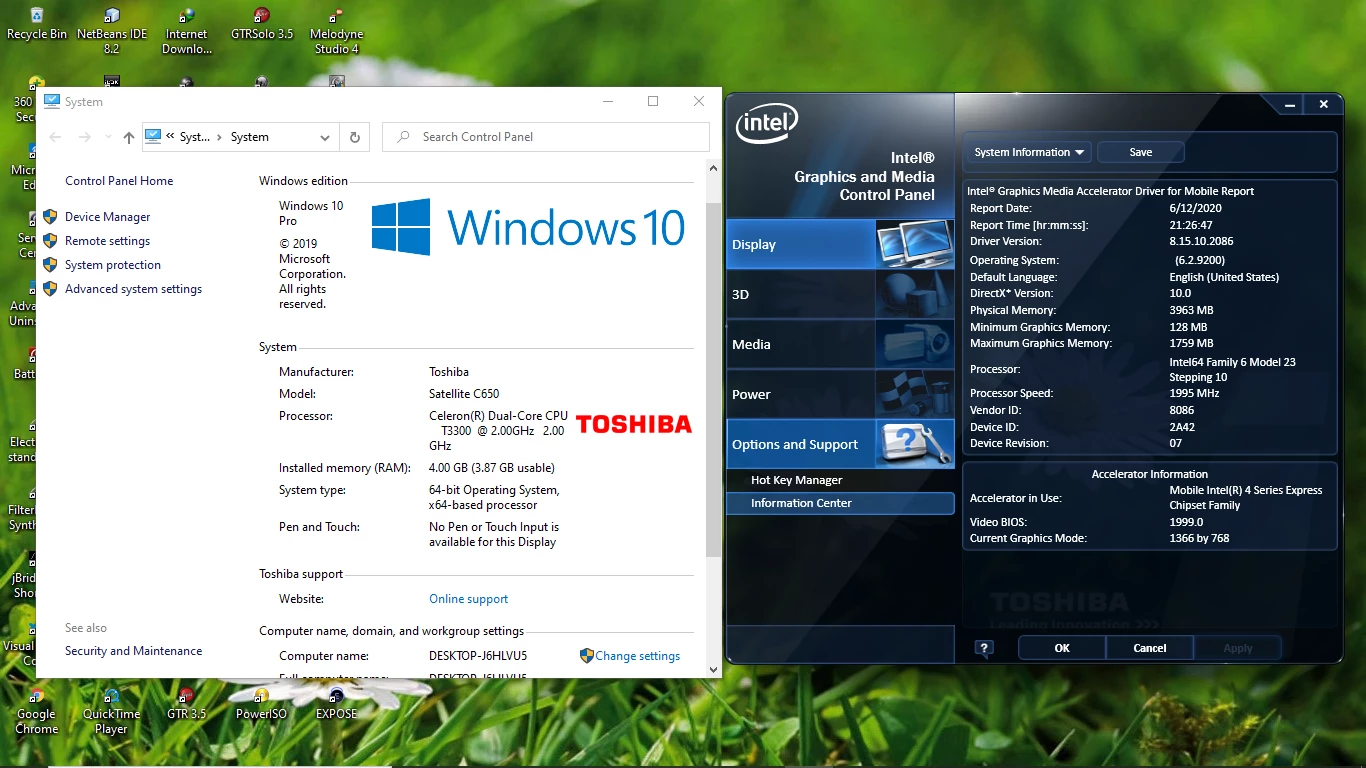
Task: Click the Power checkered flag icon
Action: (x=914, y=394)
